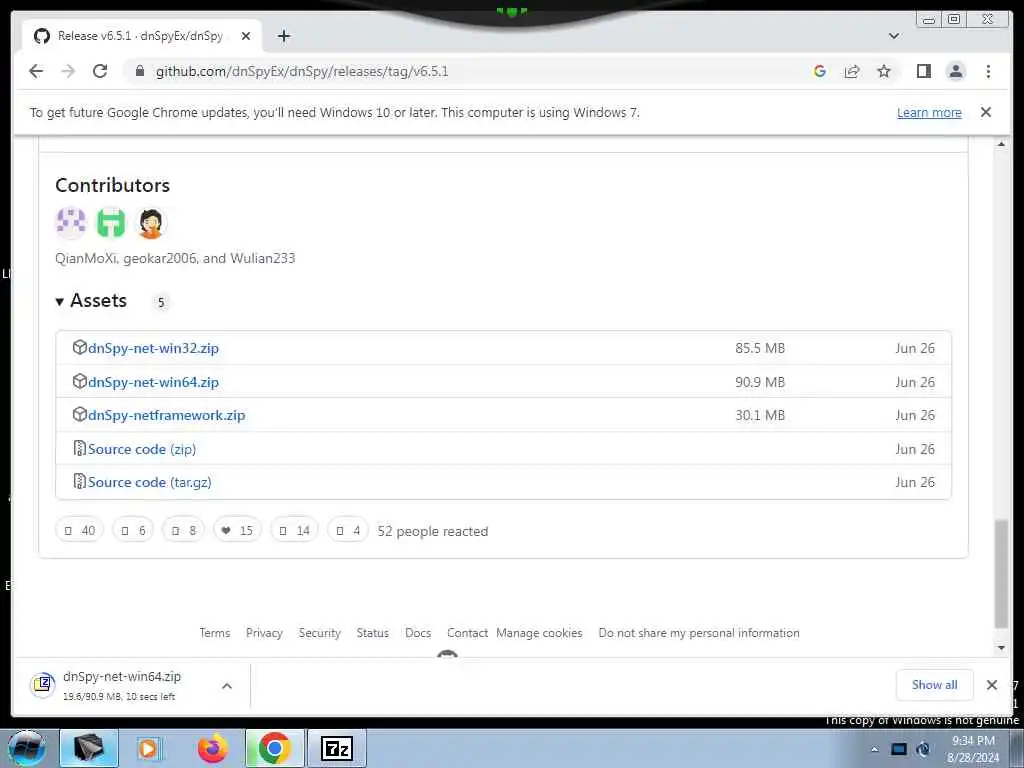This screenshot has height=768, width=1024.
Task: Click Show all downloads button
Action: point(935,684)
